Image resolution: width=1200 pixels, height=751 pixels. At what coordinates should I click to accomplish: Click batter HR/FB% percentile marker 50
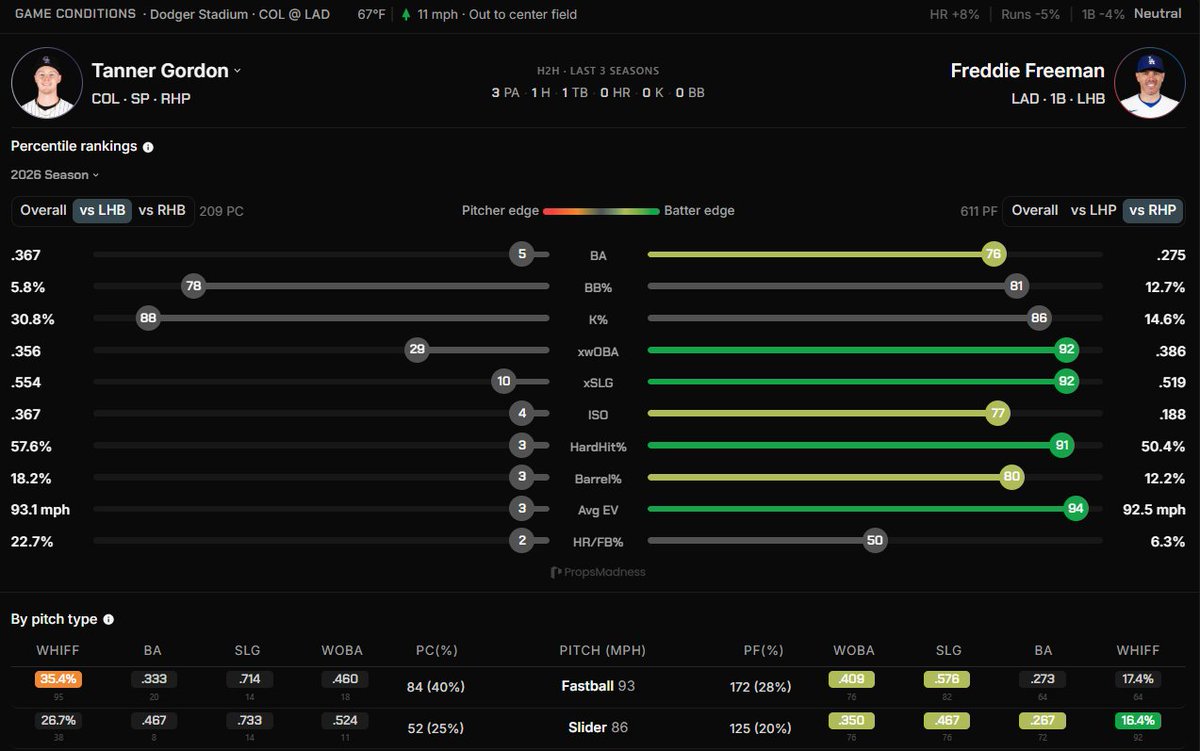point(875,541)
